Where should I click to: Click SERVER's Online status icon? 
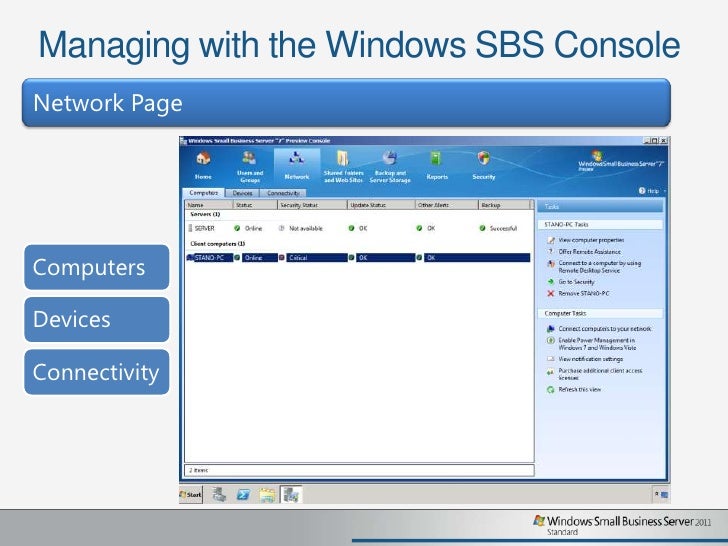click(237, 228)
